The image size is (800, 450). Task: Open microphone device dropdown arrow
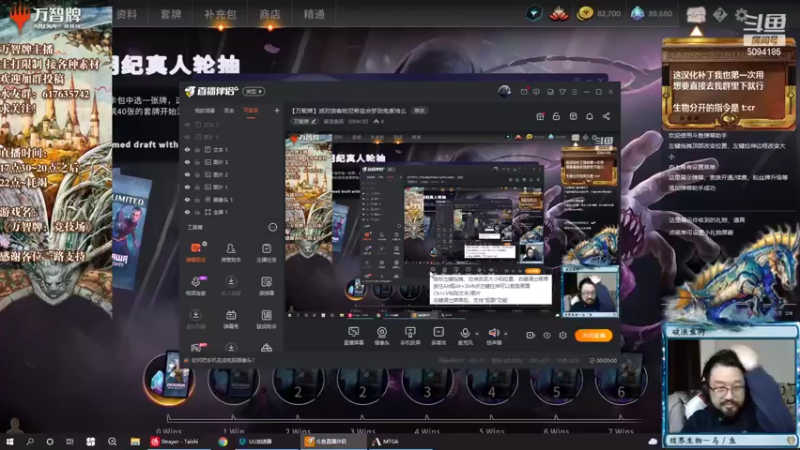click(477, 334)
